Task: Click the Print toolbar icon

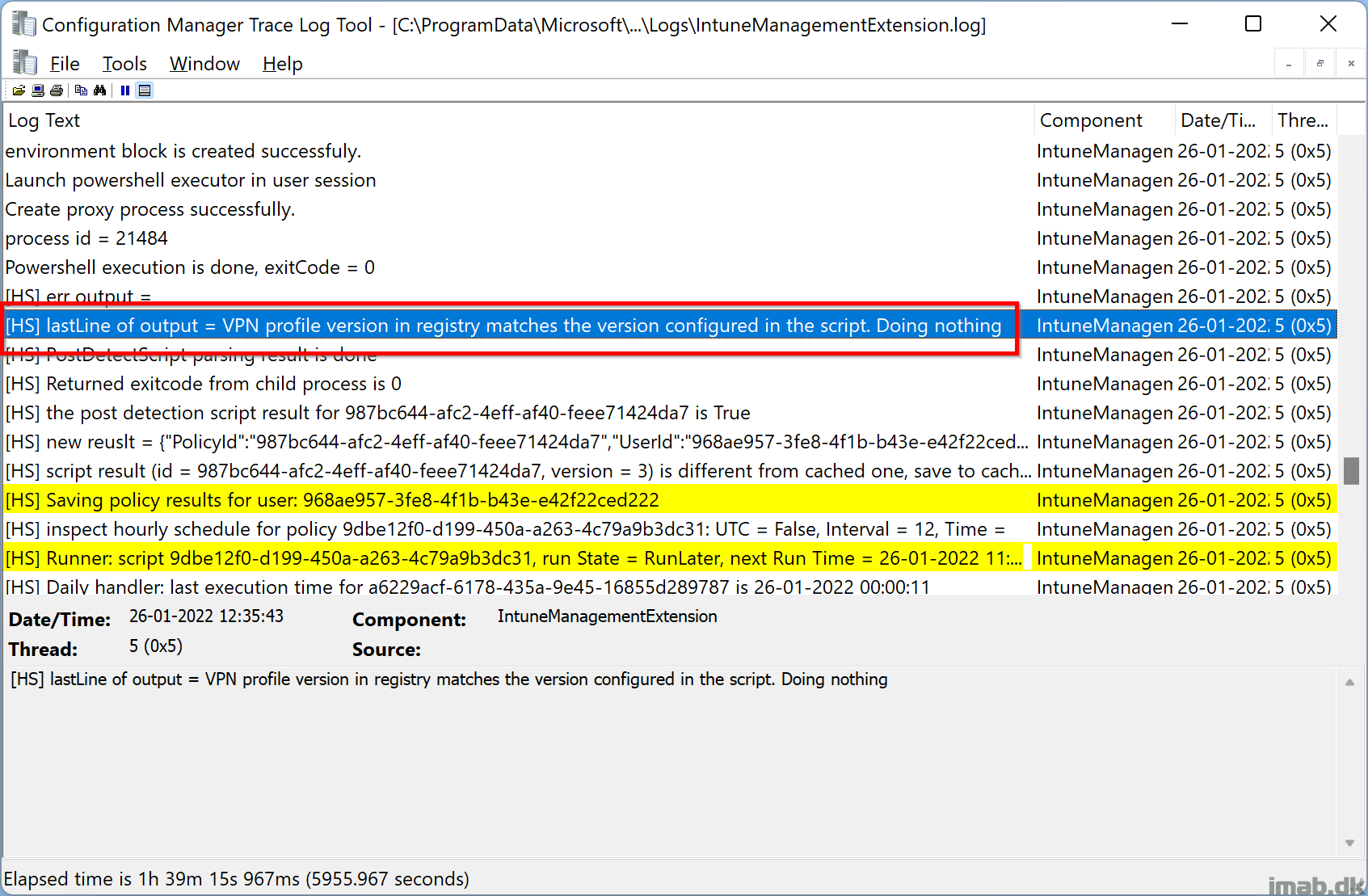Action: 57,90
